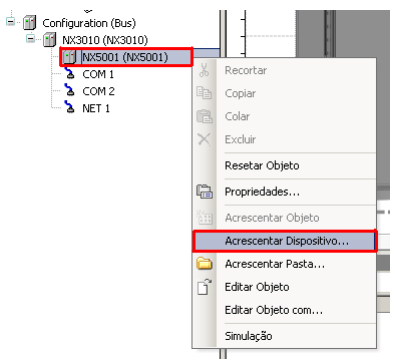
Task: Click the NET 1 connector icon
Action: pyautogui.click(x=70, y=108)
